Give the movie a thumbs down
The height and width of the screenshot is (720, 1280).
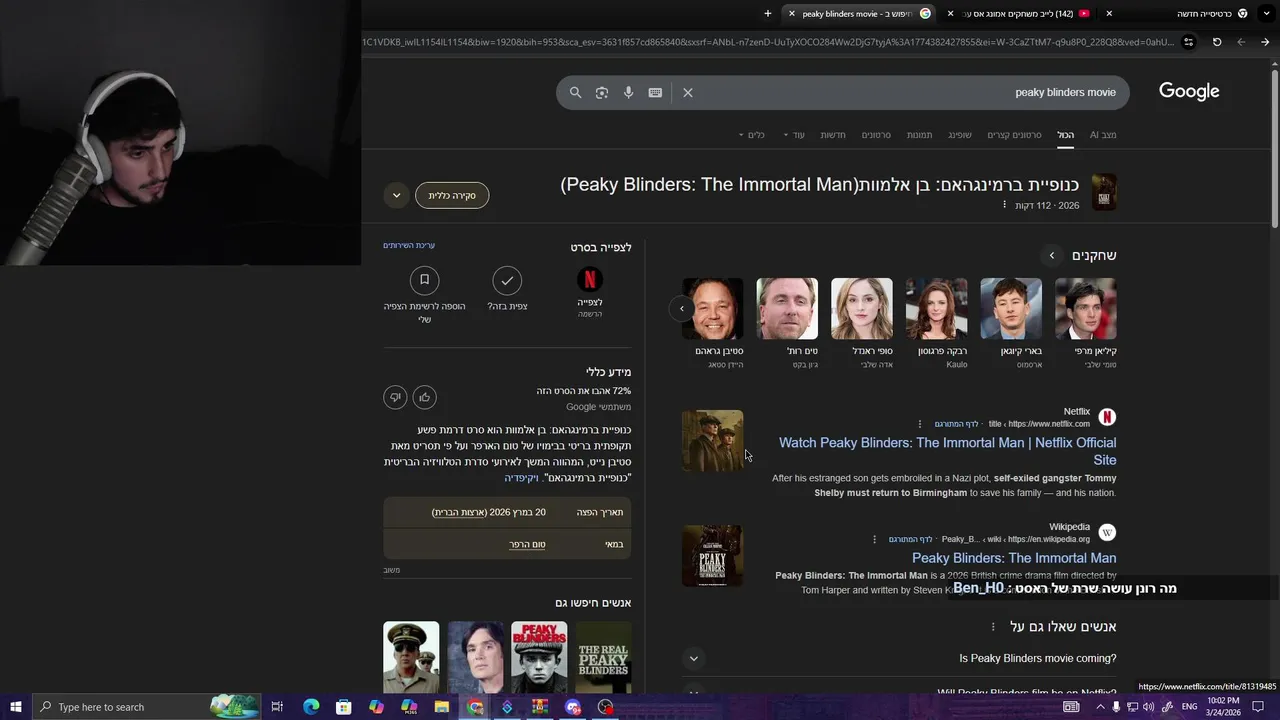click(395, 397)
